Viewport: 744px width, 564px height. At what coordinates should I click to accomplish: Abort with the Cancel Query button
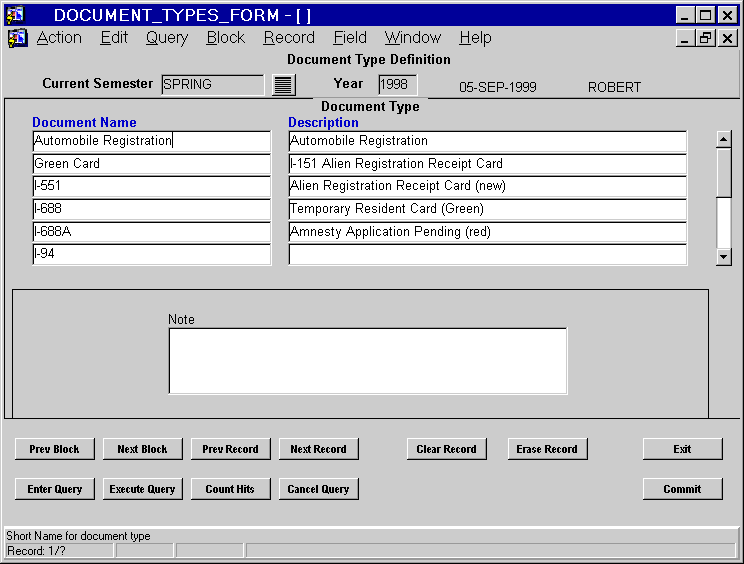point(318,489)
